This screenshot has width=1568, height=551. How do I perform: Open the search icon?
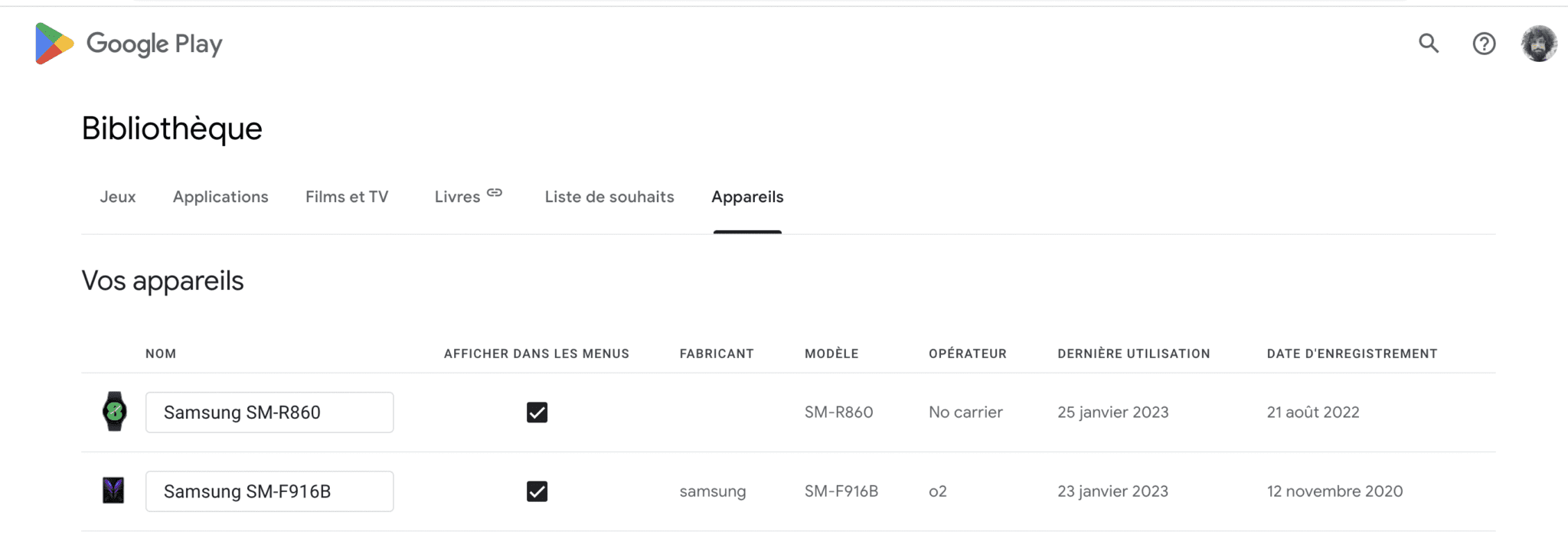point(1428,44)
